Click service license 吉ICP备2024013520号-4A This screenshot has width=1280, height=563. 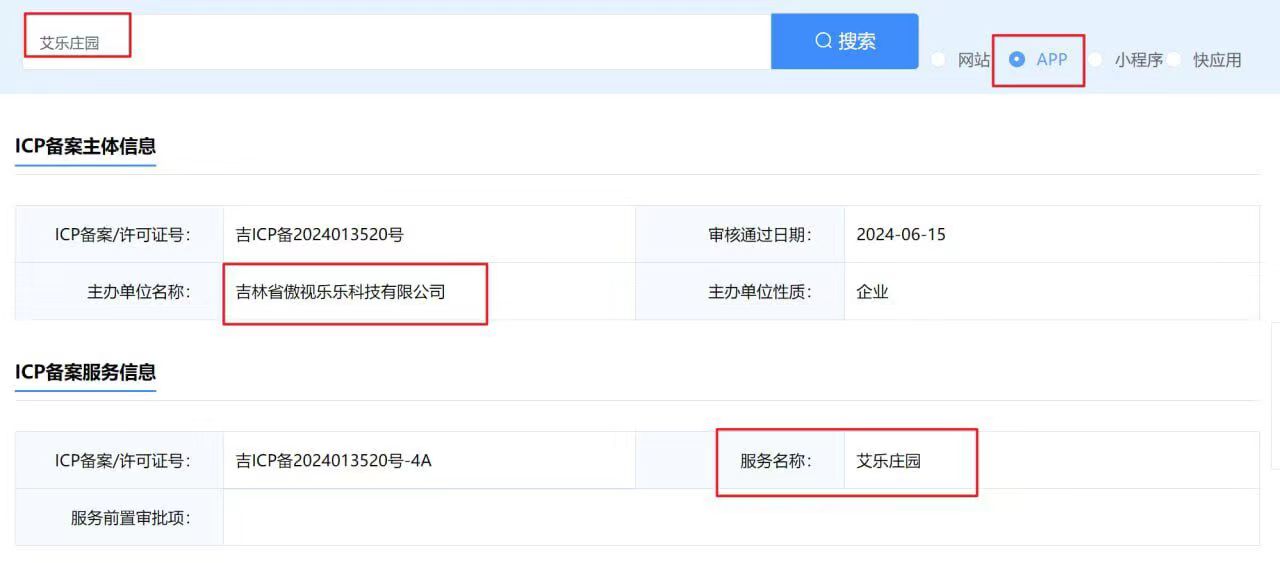click(333, 461)
